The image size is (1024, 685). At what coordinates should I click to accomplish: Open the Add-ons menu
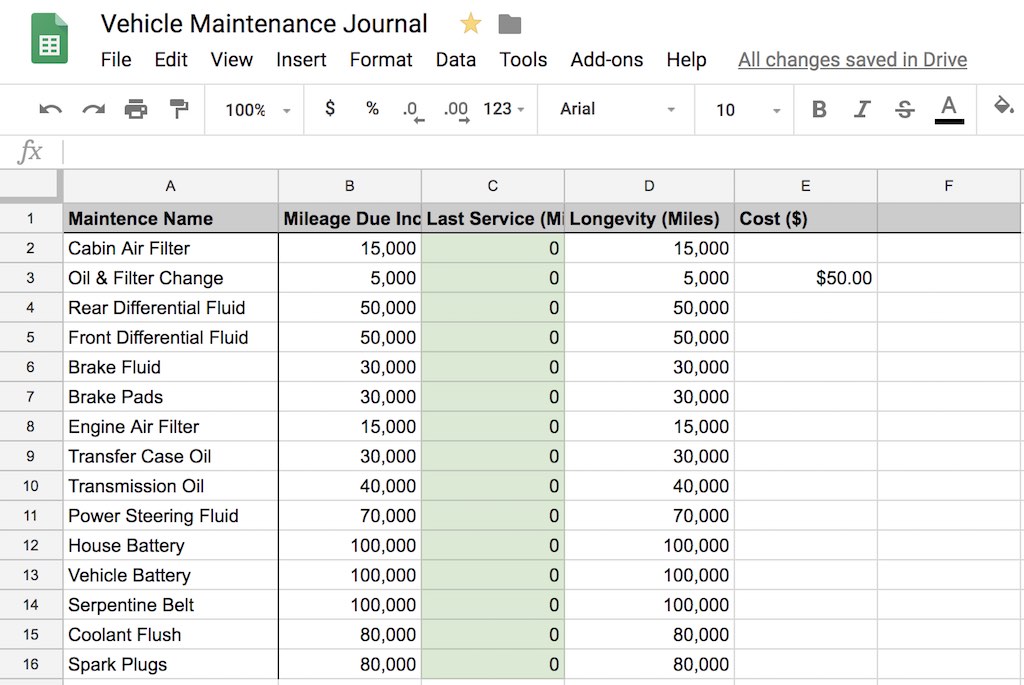coord(606,60)
